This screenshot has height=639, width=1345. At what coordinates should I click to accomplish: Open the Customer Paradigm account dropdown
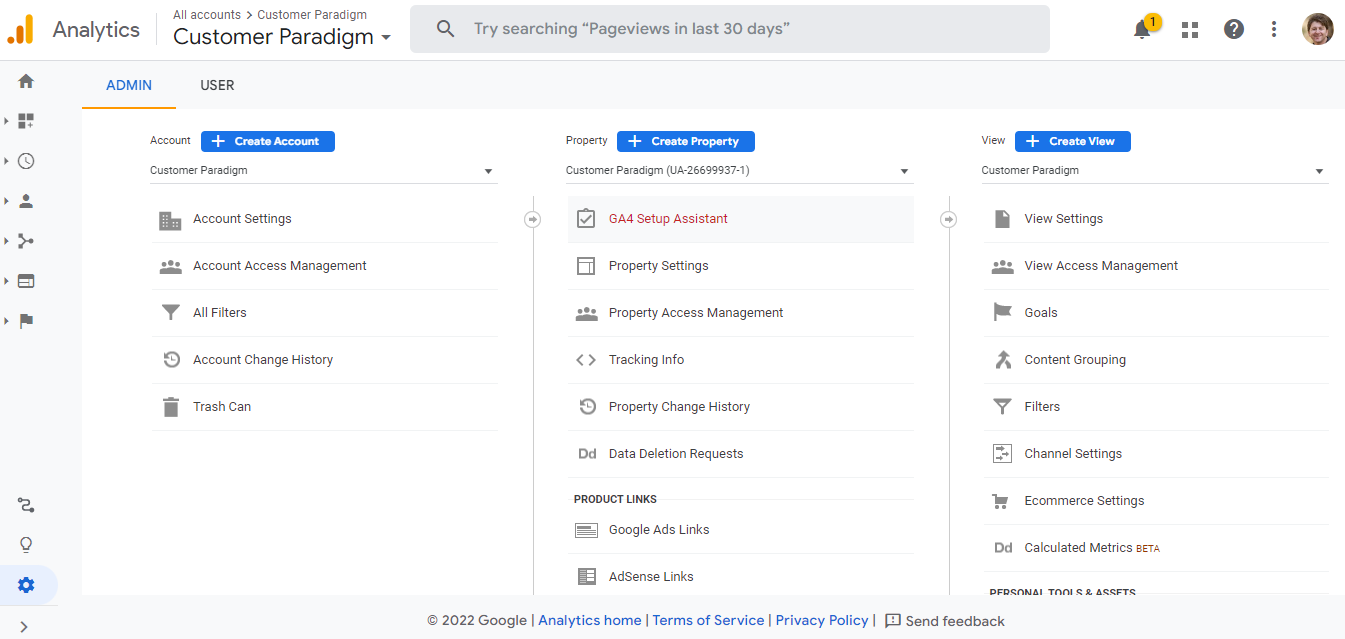coord(488,170)
